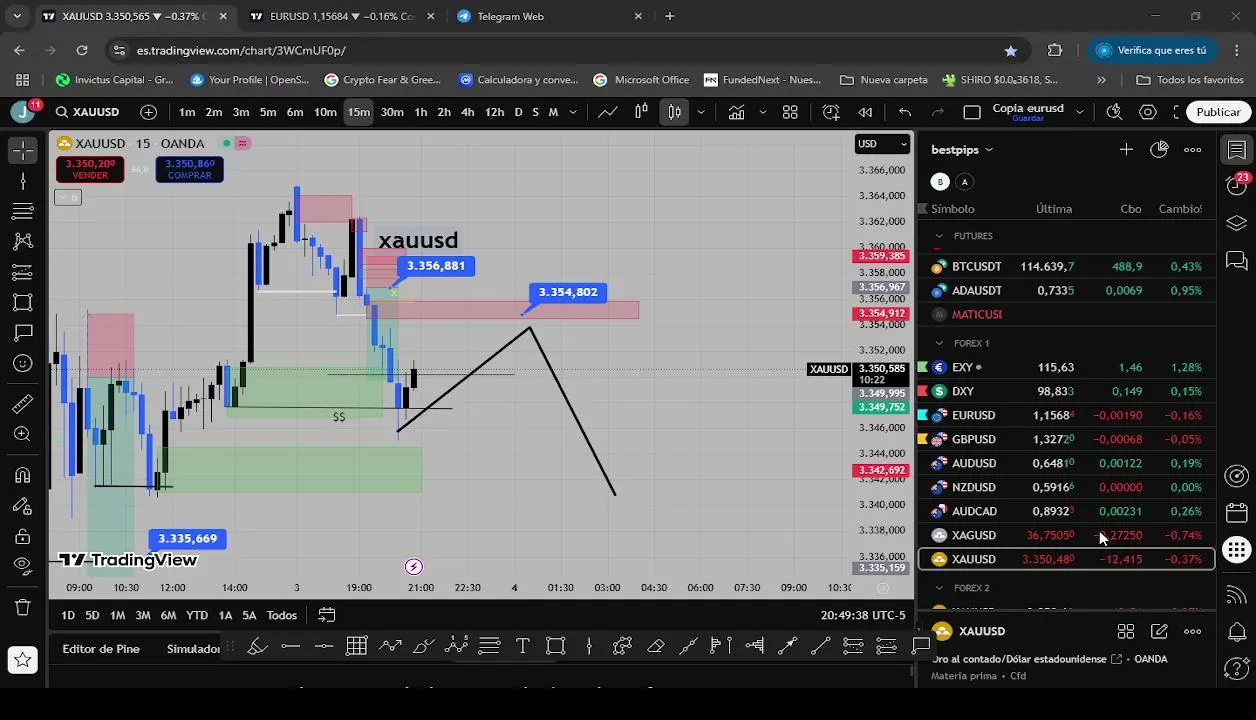Screen dimensions: 1256x720
Task: Select the 5m timeframe
Action: coord(268,112)
